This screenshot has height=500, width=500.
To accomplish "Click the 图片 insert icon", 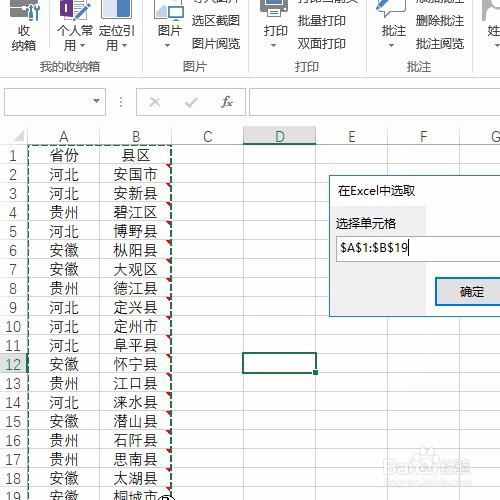I will 169,10.
